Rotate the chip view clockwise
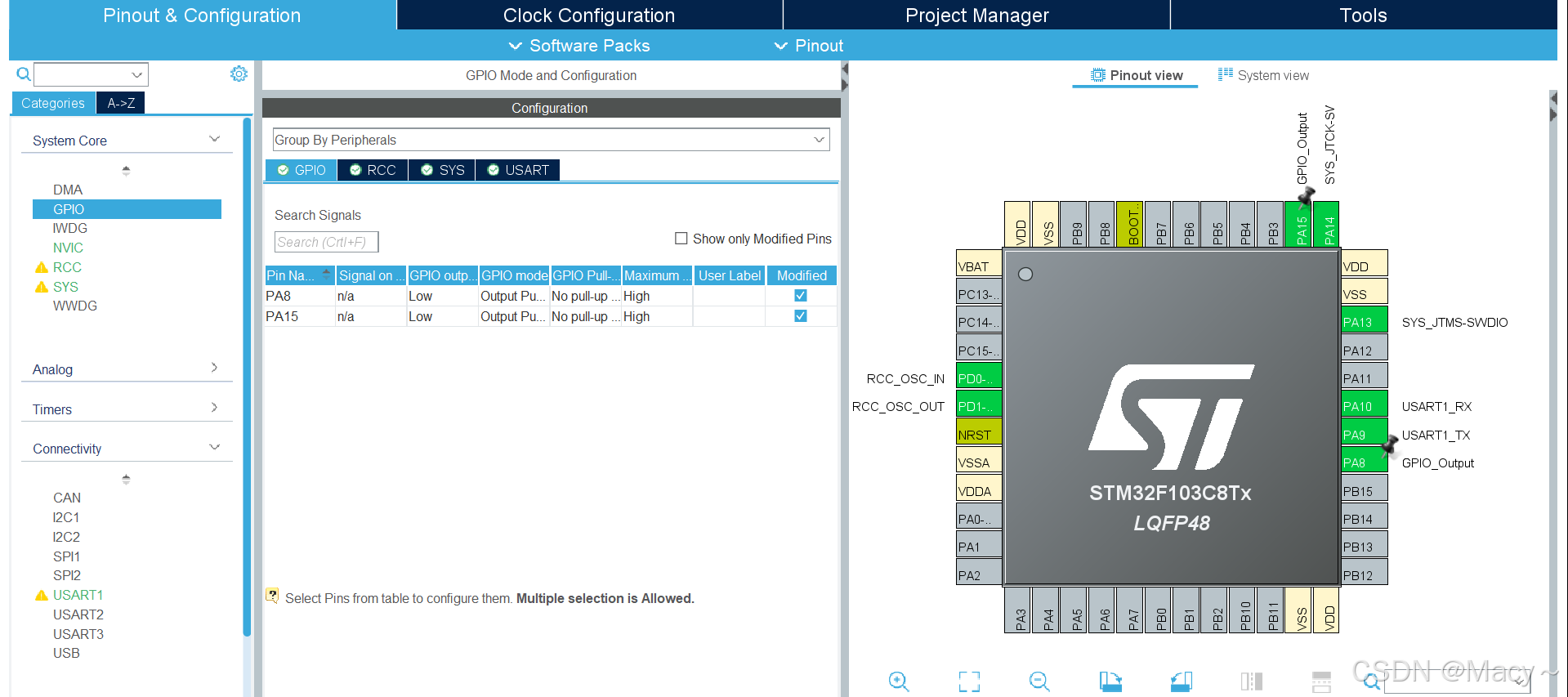Image resolution: width=1568 pixels, height=697 pixels. pos(1110,681)
